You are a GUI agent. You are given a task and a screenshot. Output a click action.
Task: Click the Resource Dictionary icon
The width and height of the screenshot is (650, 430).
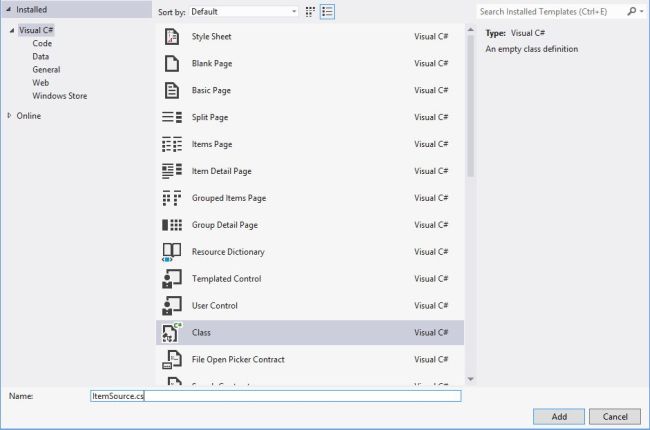tap(172, 252)
